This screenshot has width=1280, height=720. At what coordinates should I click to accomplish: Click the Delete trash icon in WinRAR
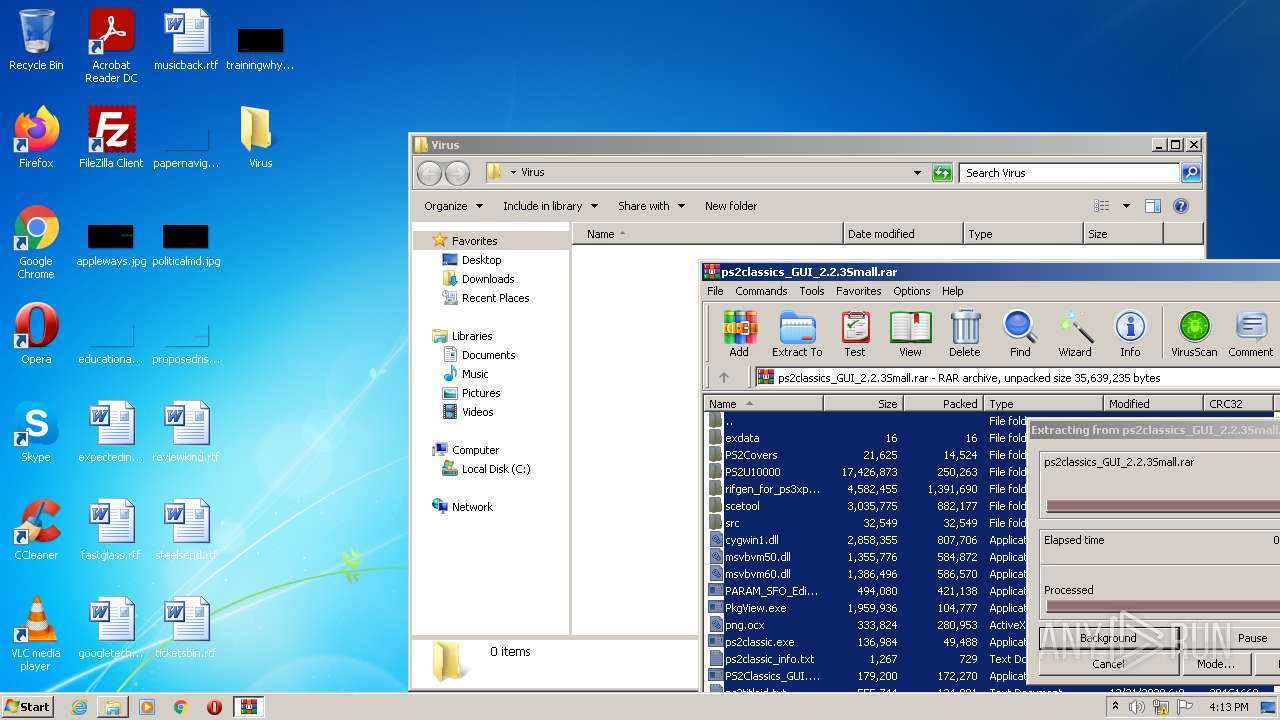[965, 334]
